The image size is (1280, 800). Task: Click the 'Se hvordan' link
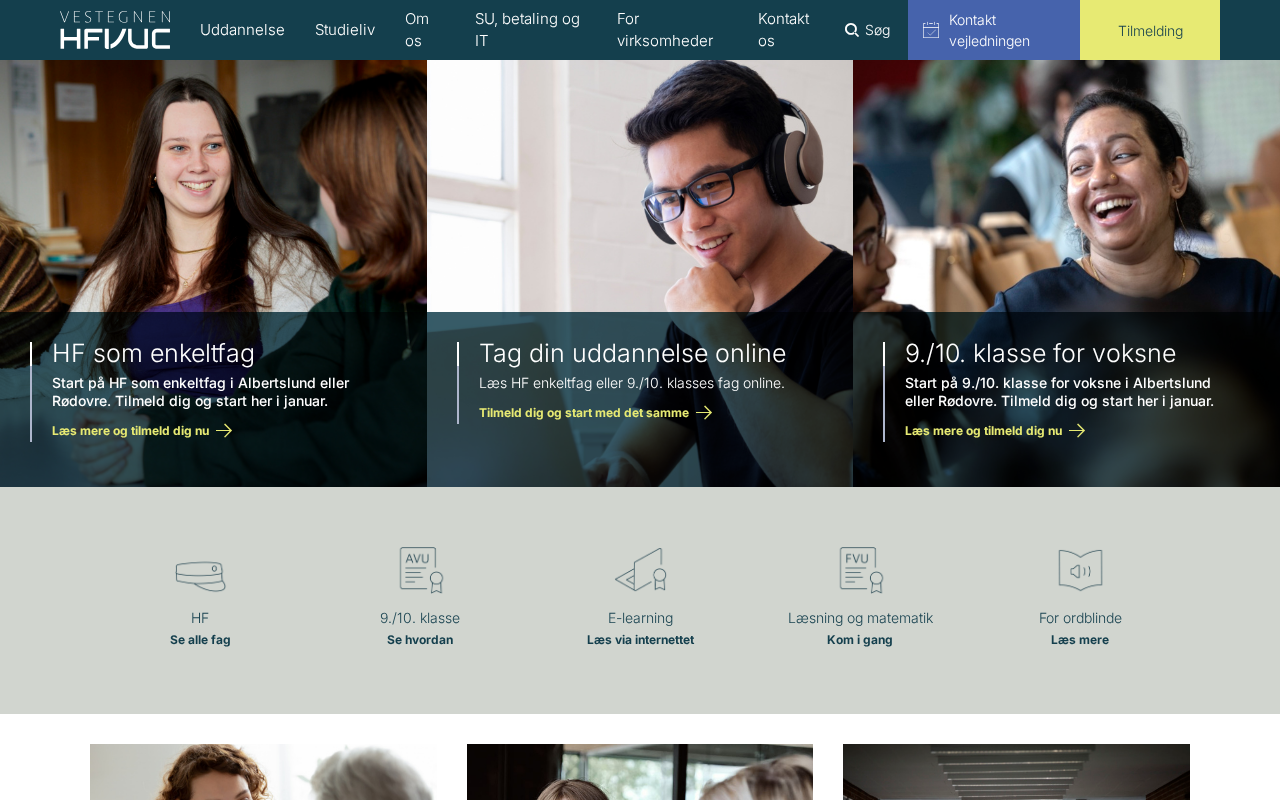(x=420, y=640)
